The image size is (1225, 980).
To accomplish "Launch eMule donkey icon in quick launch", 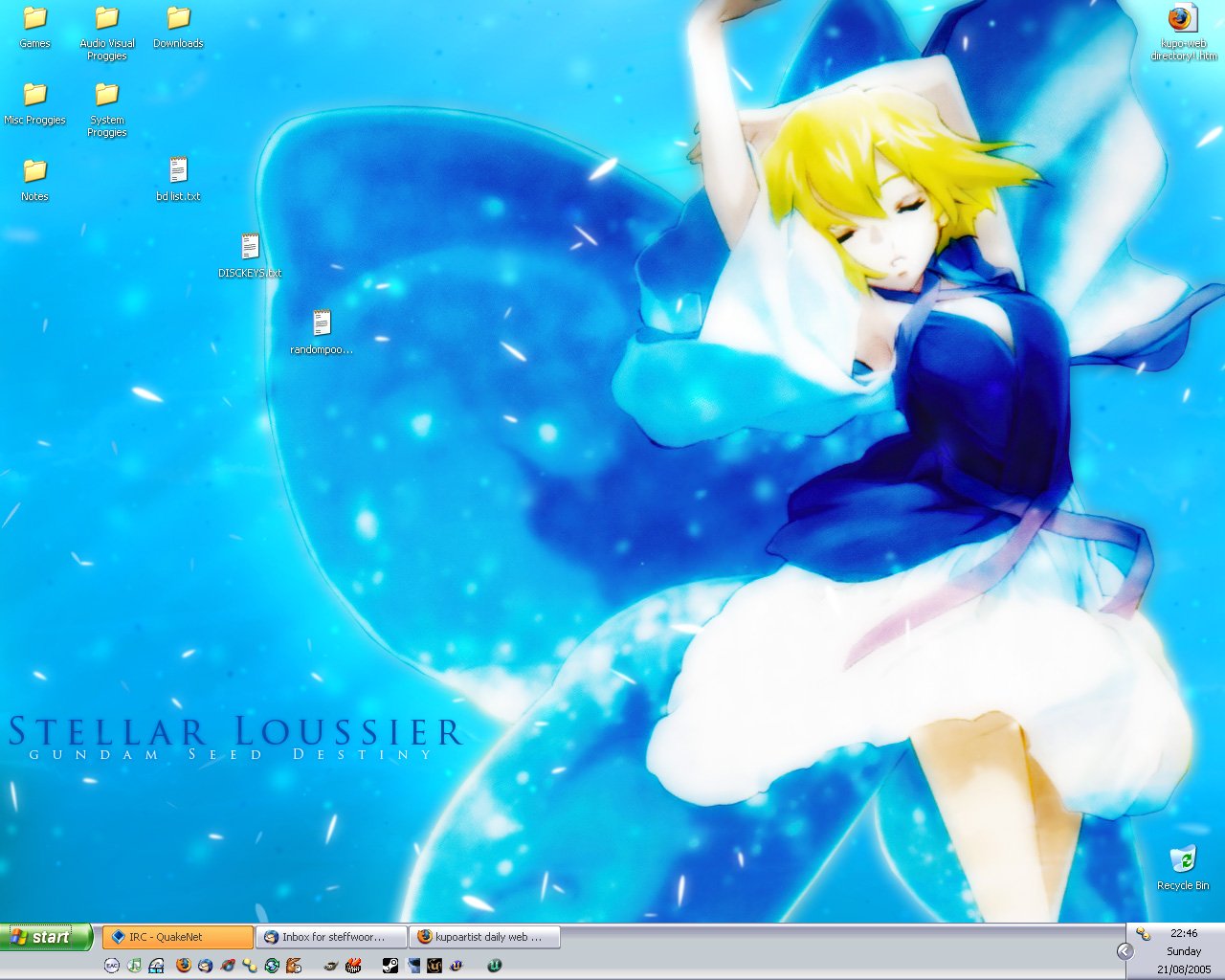I will point(294,966).
